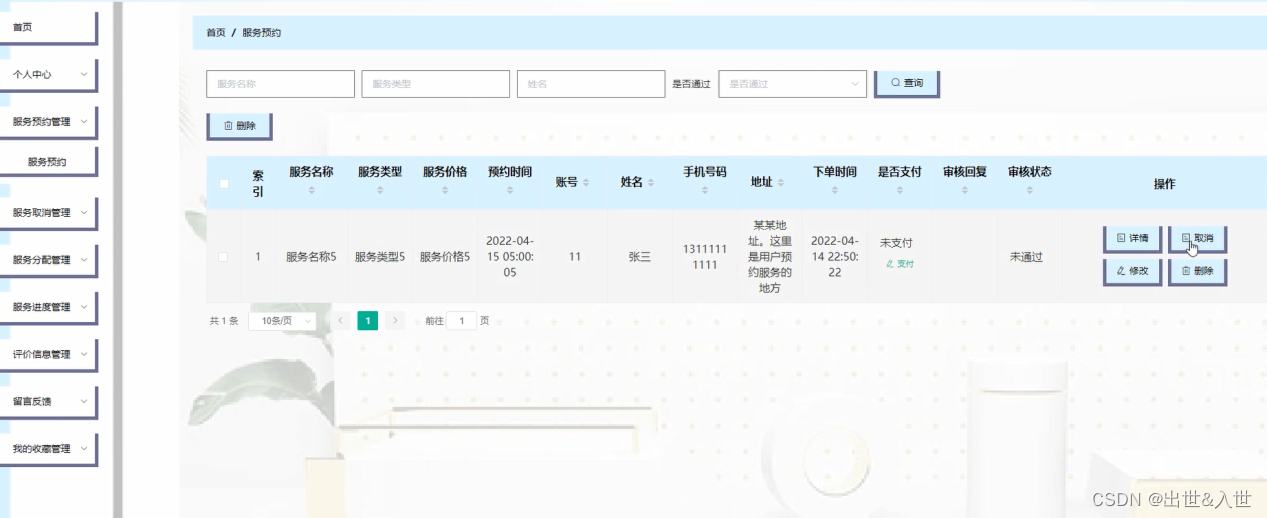
Task: Open the 是否通过 filter dropdown
Action: [x=792, y=84]
